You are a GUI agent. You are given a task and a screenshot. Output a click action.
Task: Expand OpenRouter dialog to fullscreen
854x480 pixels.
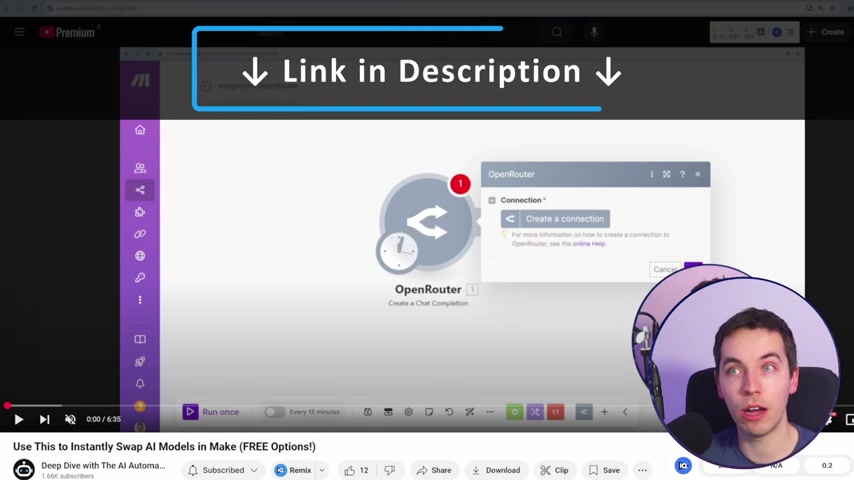(x=666, y=174)
